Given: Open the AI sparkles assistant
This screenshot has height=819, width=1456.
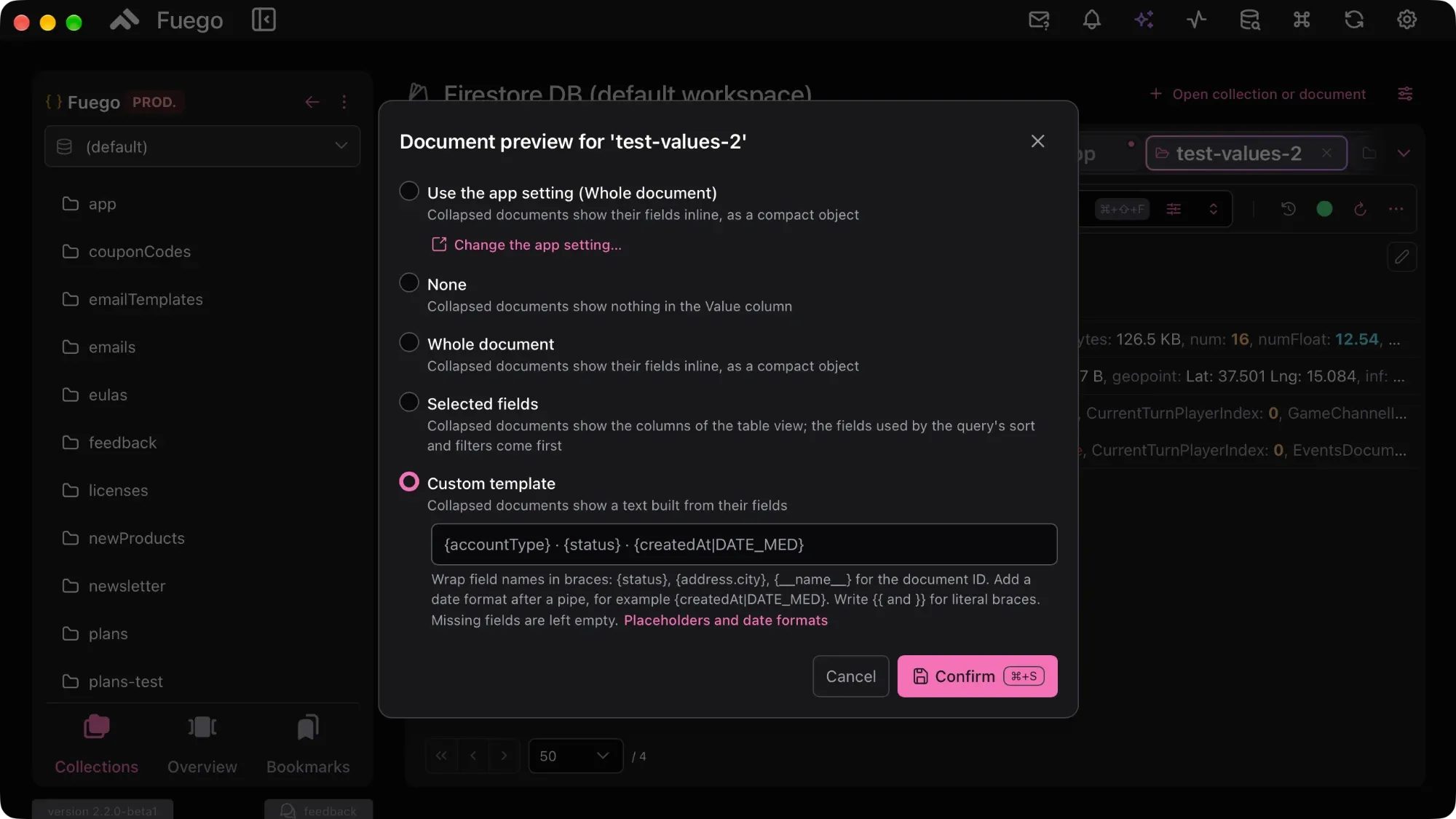Looking at the screenshot, I should pyautogui.click(x=1144, y=20).
